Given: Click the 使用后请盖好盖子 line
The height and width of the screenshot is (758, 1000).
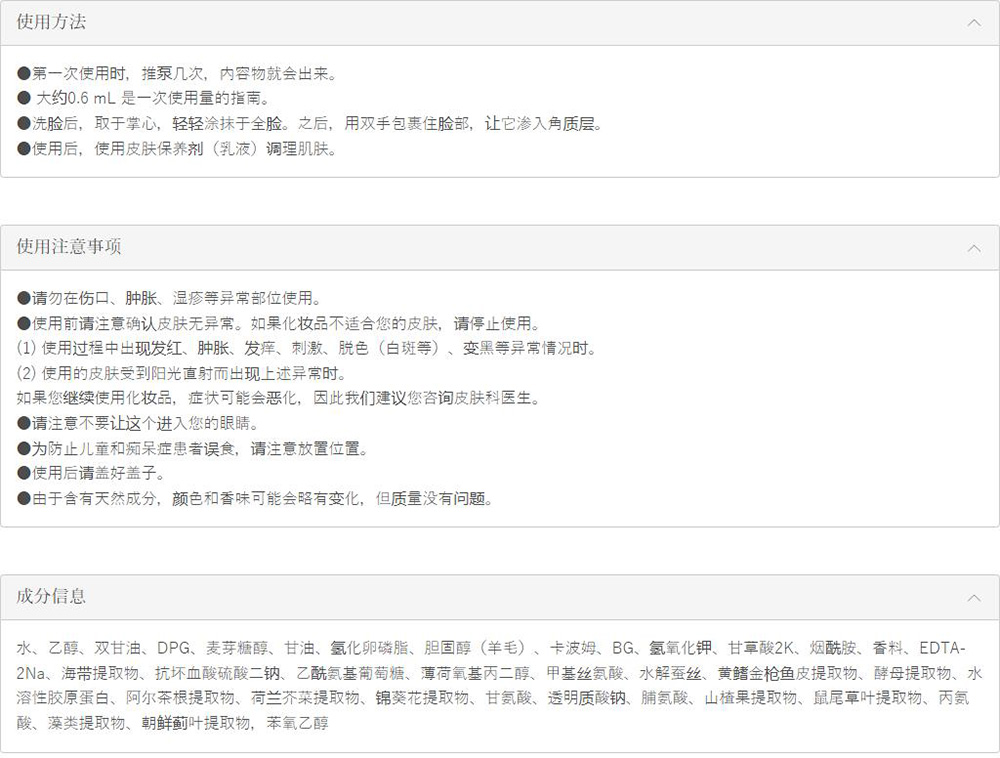Looking at the screenshot, I should [91, 473].
